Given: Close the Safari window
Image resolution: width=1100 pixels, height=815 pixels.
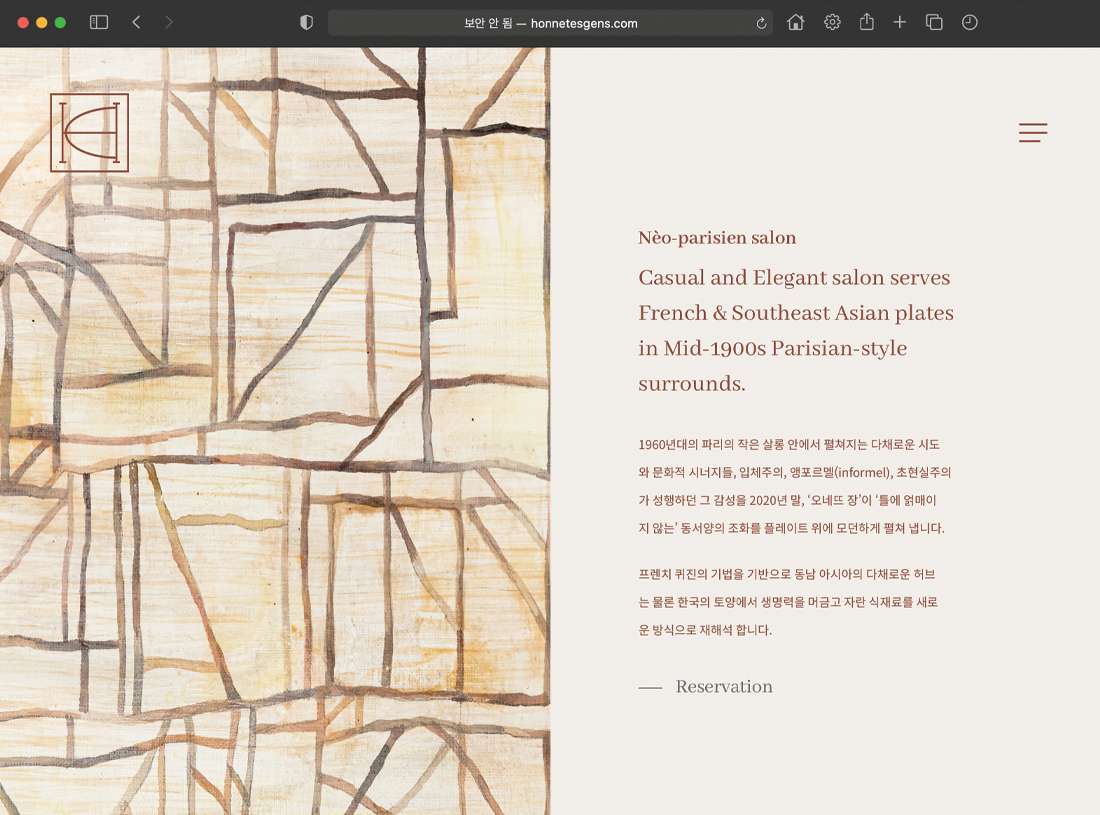Looking at the screenshot, I should (x=23, y=22).
